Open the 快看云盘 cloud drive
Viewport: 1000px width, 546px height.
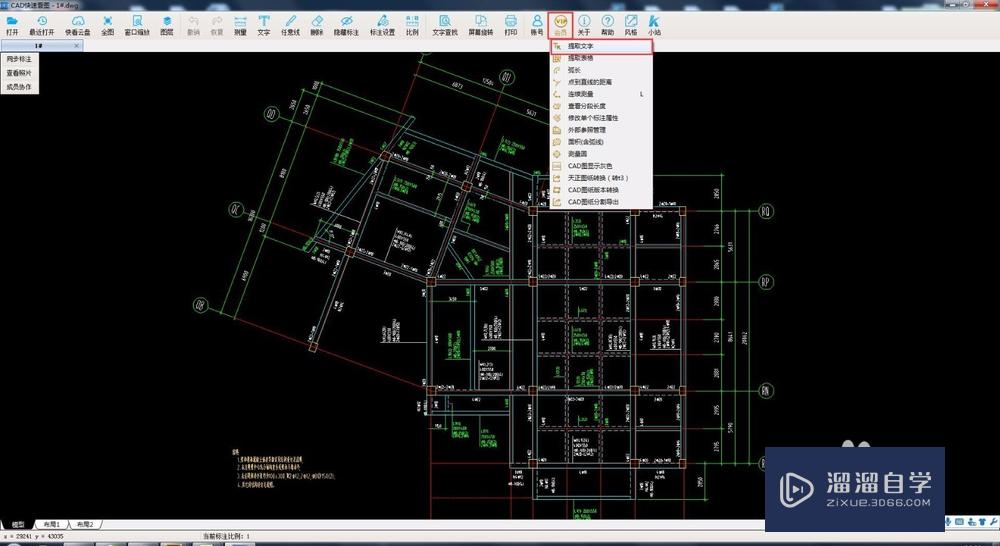[x=78, y=26]
